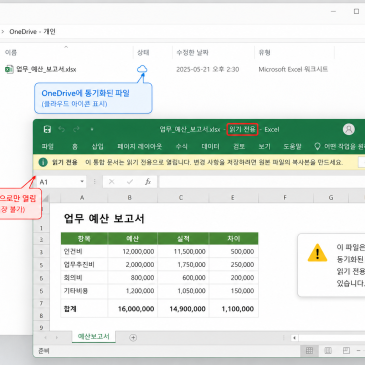
Task: Switch to Normal view in status bar
Action: coord(309,350)
